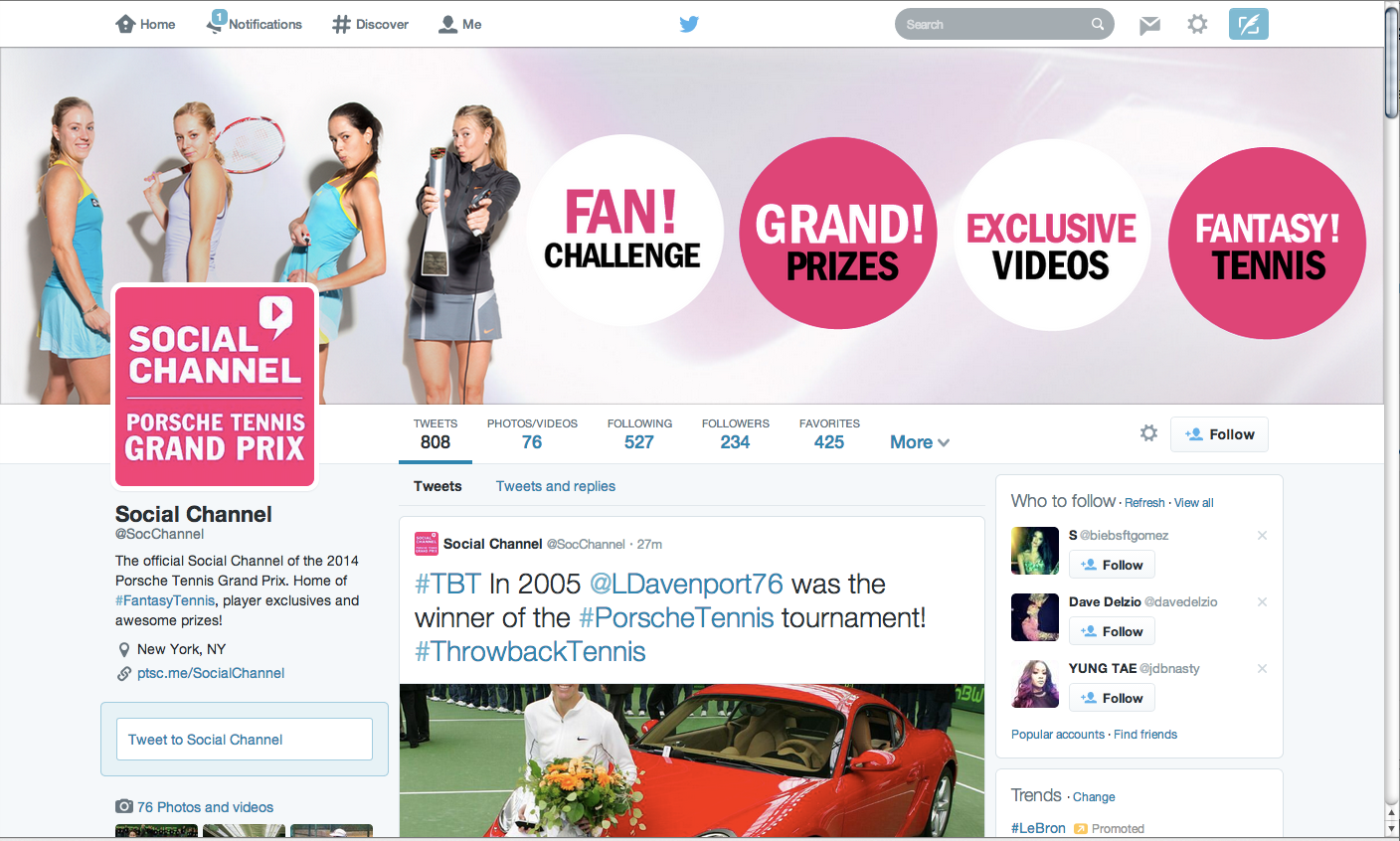Expand the More dropdown in stats bar

tap(920, 442)
